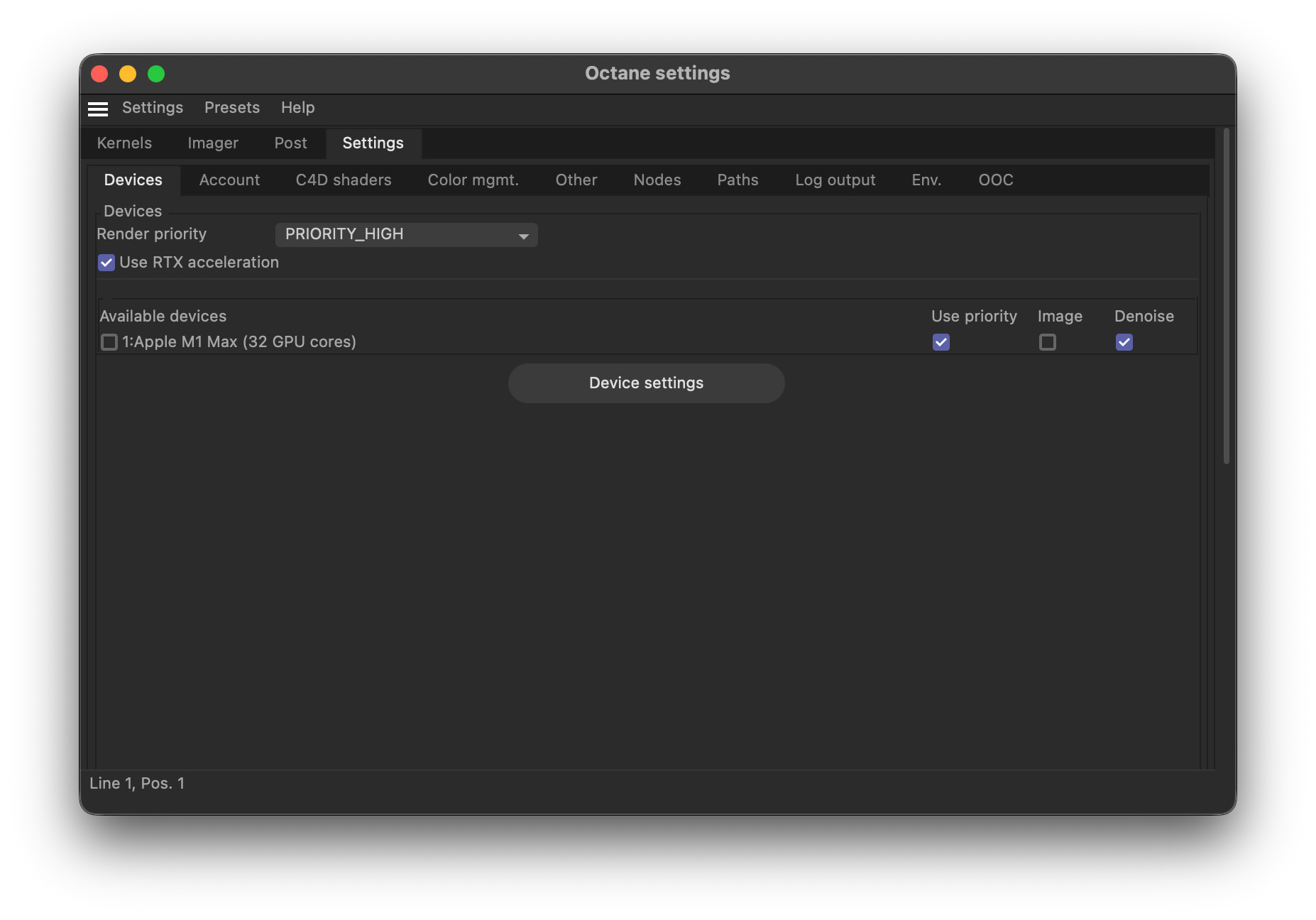Open the Color mgmt. sub-tab
1316x920 pixels.
pyautogui.click(x=473, y=180)
